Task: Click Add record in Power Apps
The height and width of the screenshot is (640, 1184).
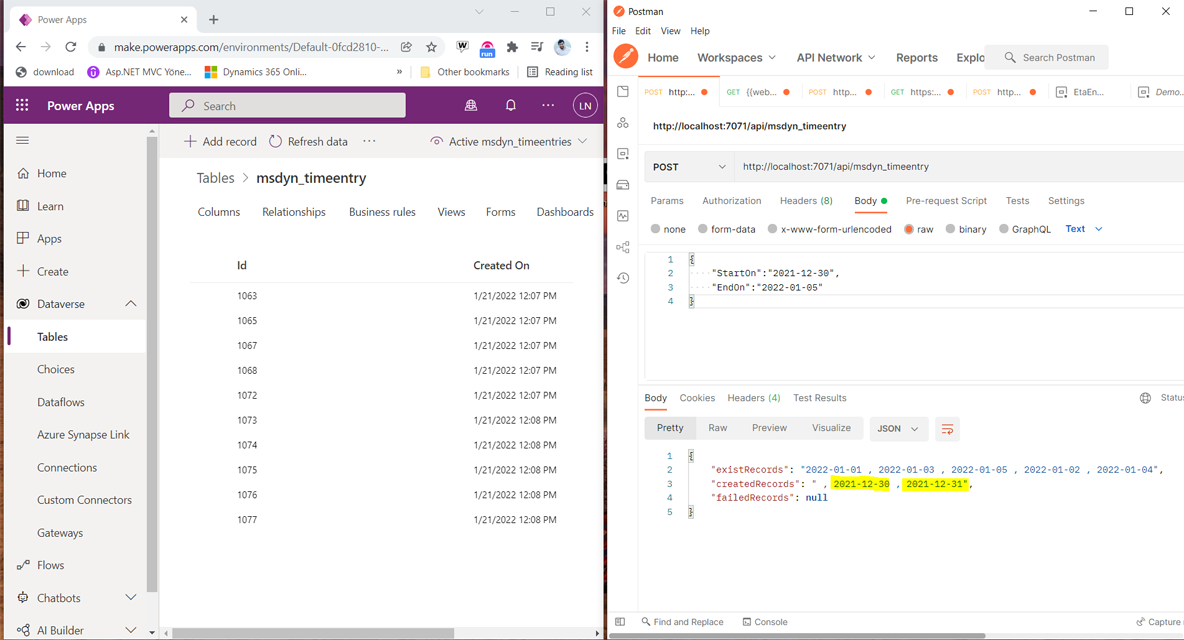Action: 219,141
